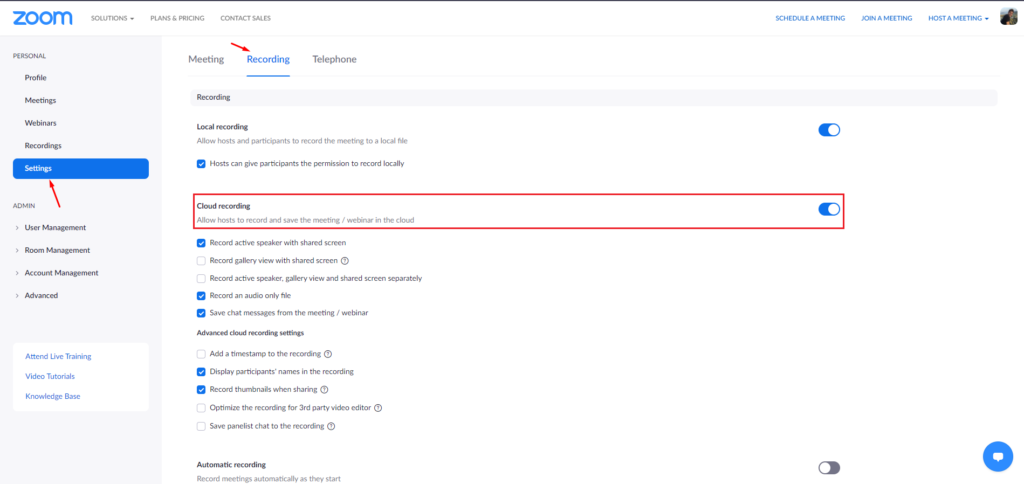Viewport: 1024px width, 484px height.
Task: Click help icon beside 3rd party editor option
Action: point(379,408)
